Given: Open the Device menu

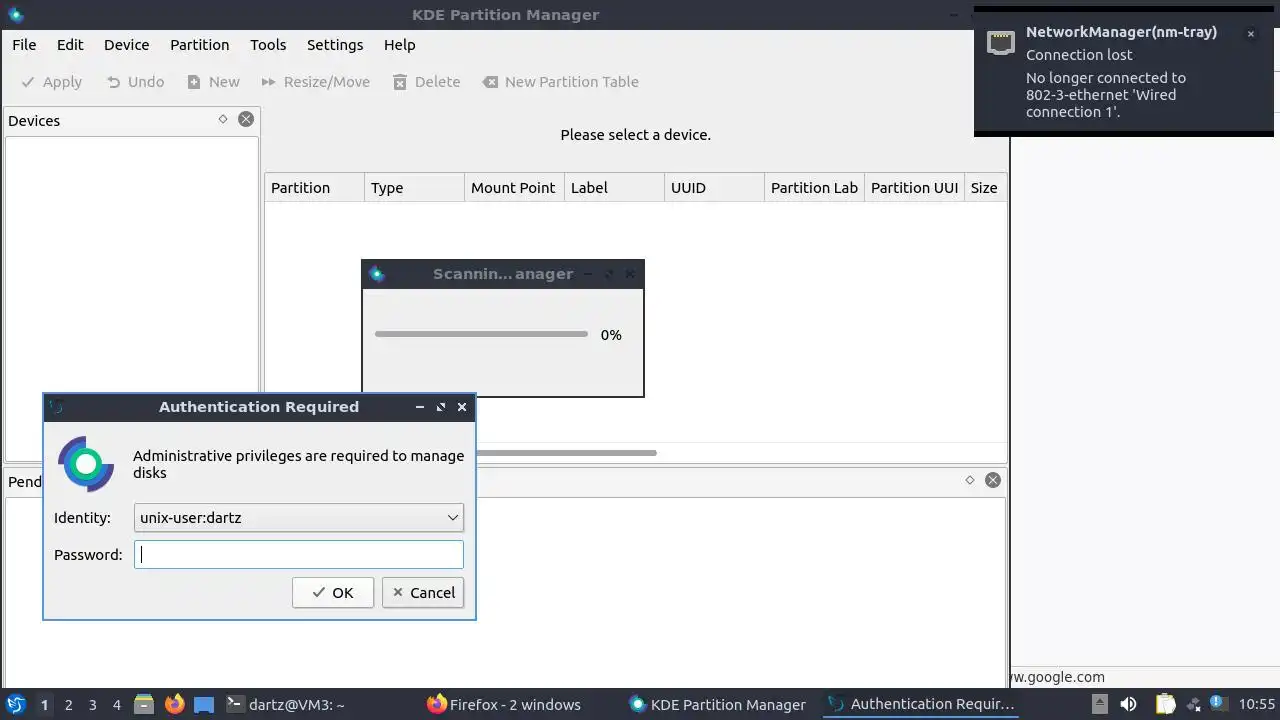Looking at the screenshot, I should (126, 45).
